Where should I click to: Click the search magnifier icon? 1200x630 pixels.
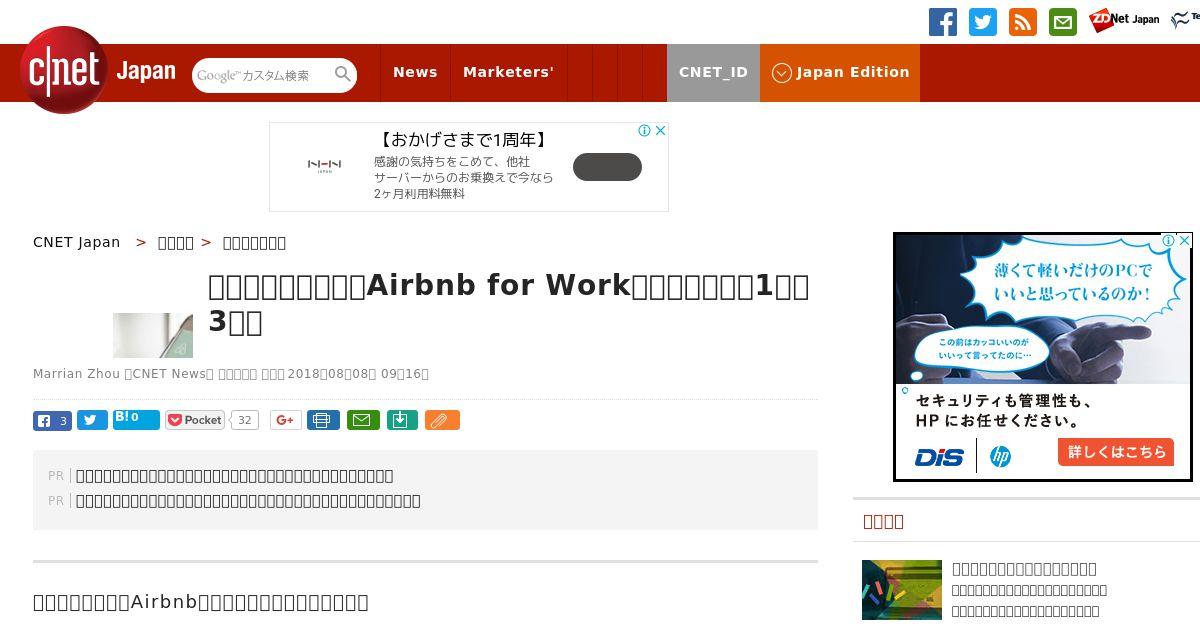click(x=343, y=75)
